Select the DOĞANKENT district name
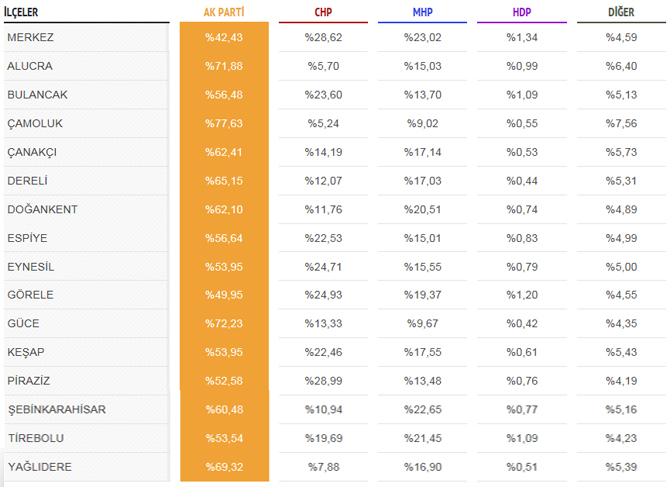Viewport: 670px width, 487px height. [42, 209]
